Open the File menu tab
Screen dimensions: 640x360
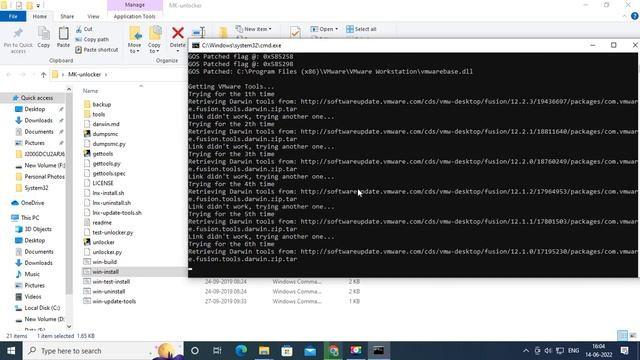pyautogui.click(x=13, y=16)
